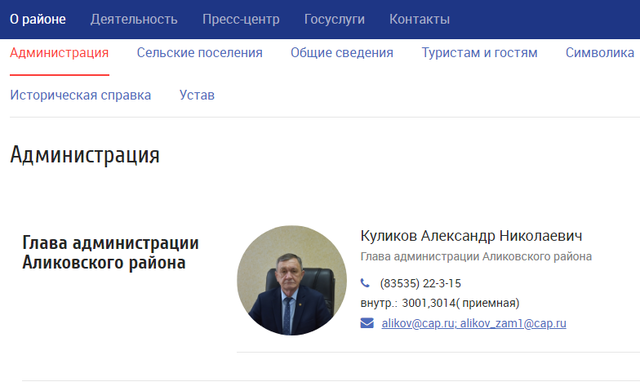Image resolution: width=640 pixels, height=382 pixels.
Task: Select the 'Туристам и гостям' tab
Action: point(479,53)
